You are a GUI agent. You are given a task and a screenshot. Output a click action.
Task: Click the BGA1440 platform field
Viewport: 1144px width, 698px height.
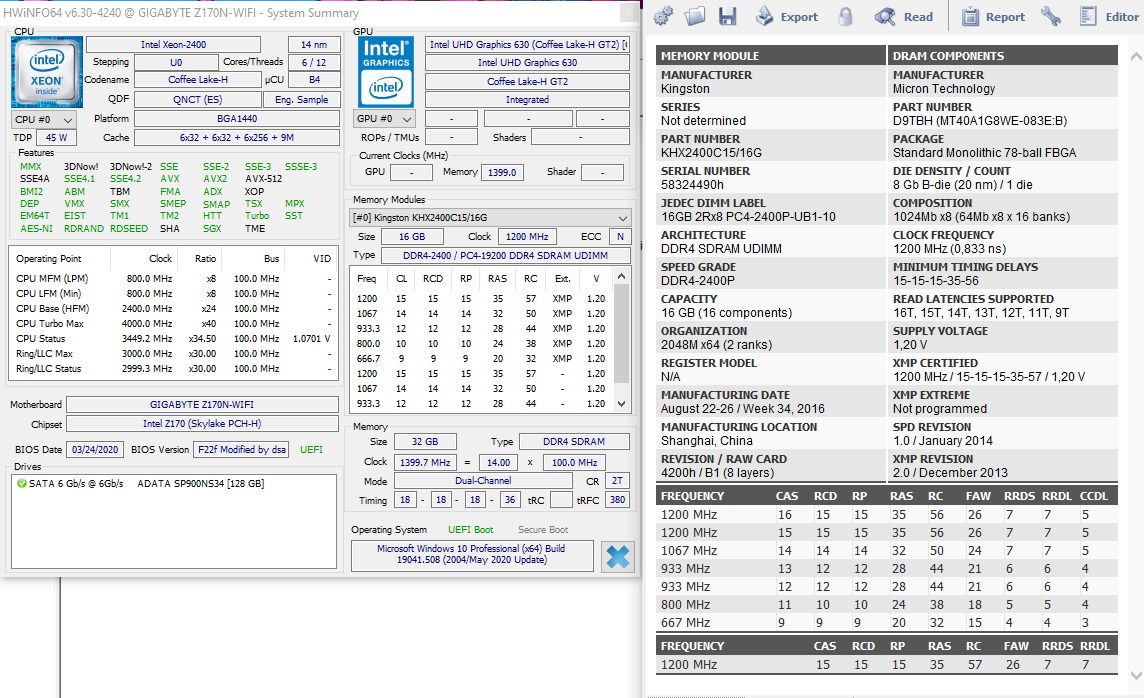(237, 118)
